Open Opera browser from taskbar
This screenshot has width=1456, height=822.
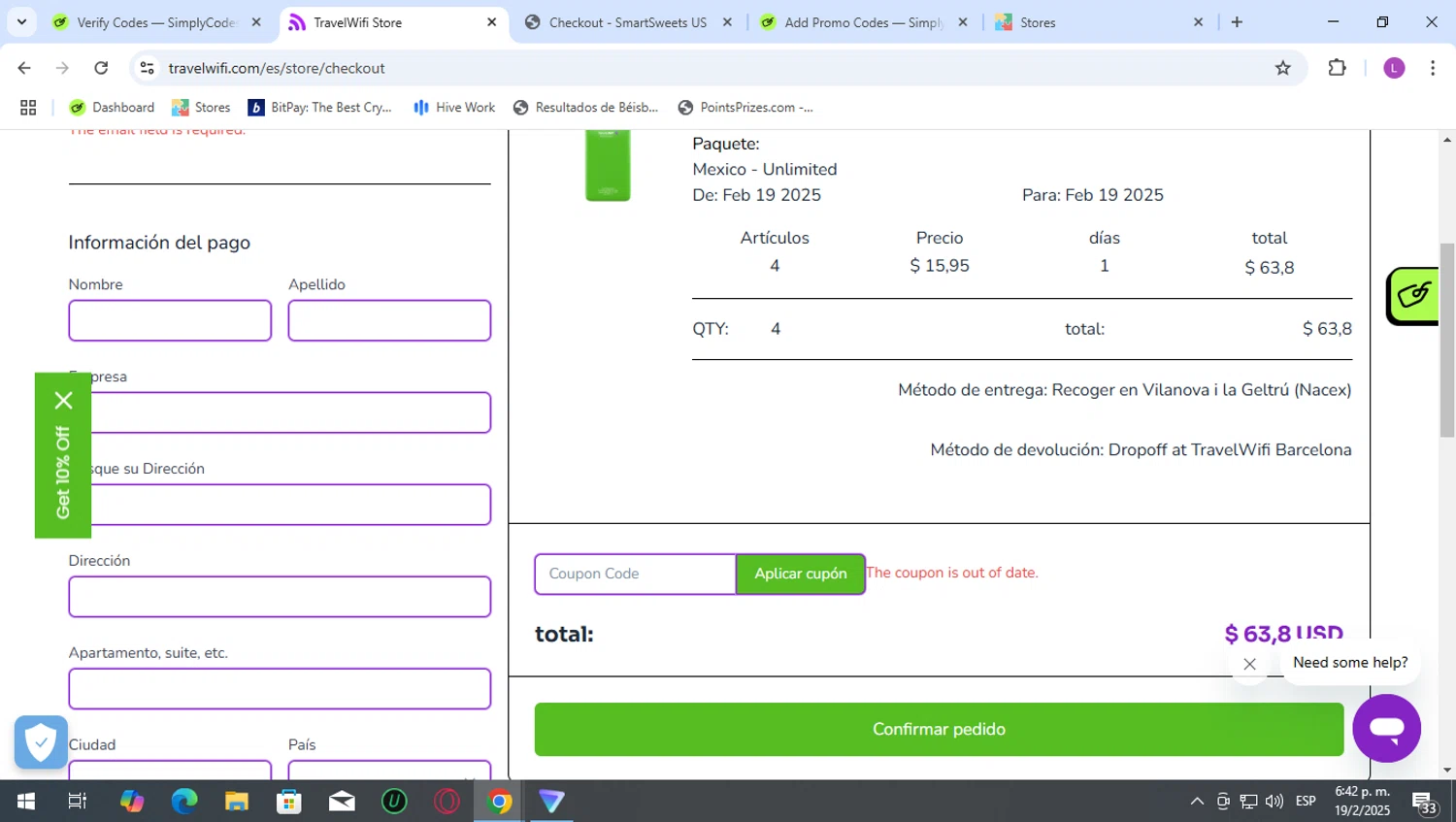pos(447,801)
